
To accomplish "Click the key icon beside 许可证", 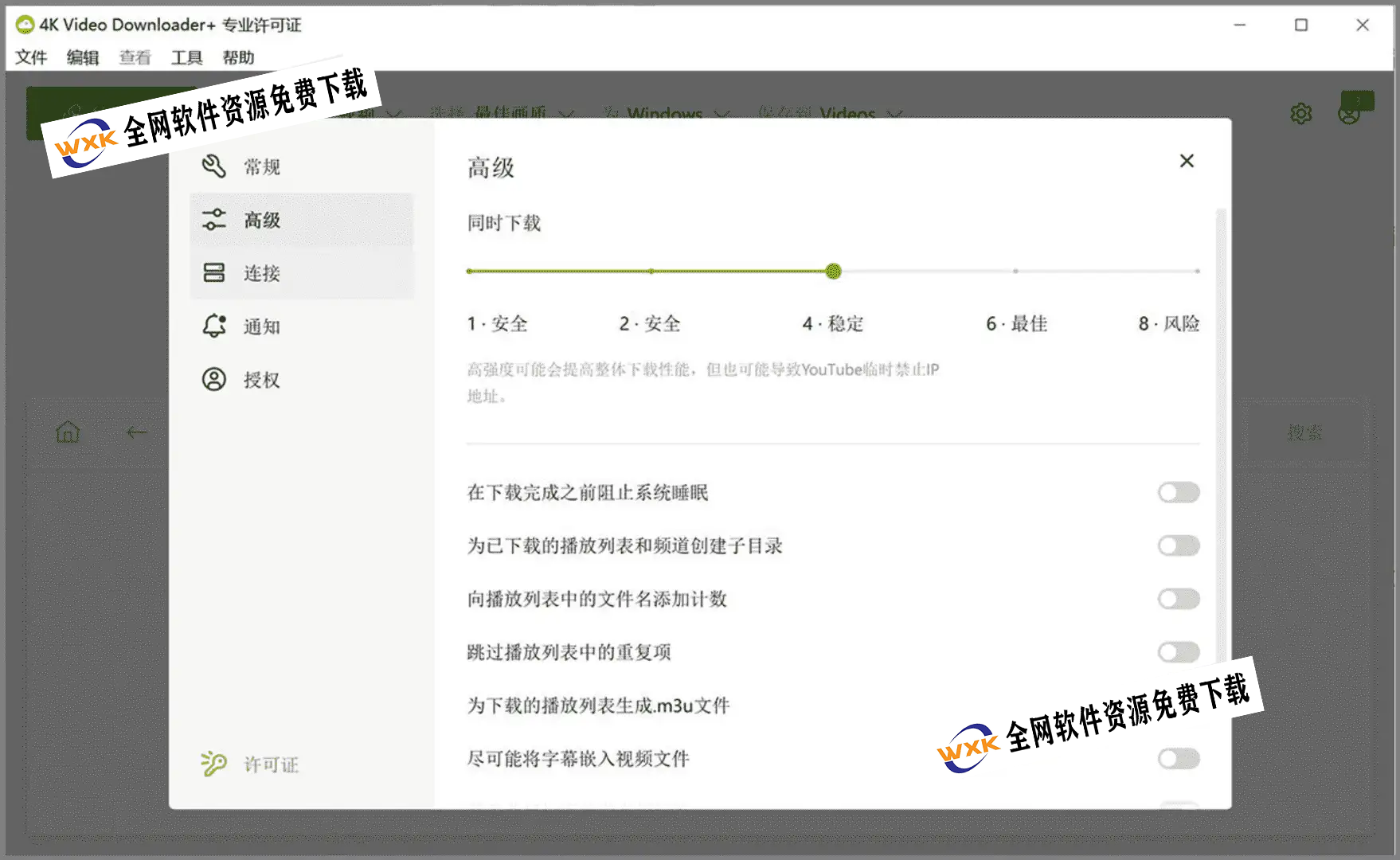I will point(213,764).
